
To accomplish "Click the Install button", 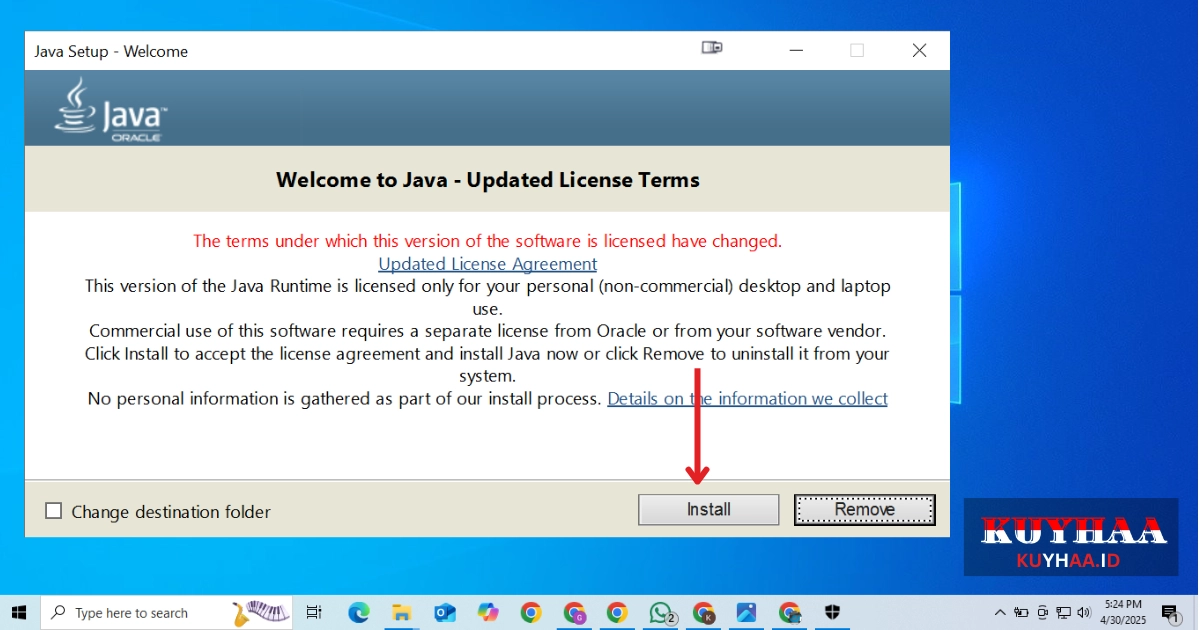I will [x=708, y=509].
